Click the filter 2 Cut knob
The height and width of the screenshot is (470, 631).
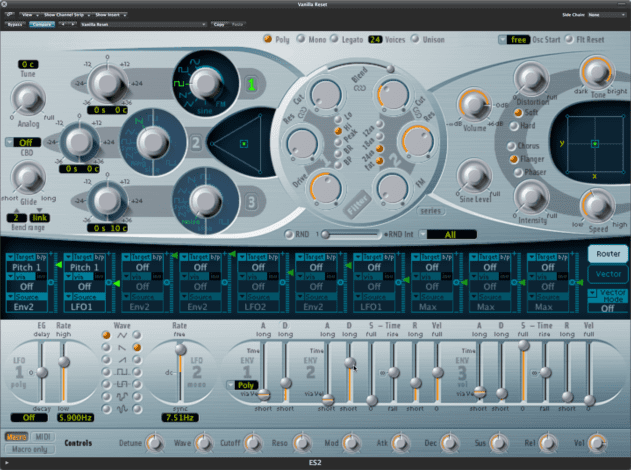(393, 95)
